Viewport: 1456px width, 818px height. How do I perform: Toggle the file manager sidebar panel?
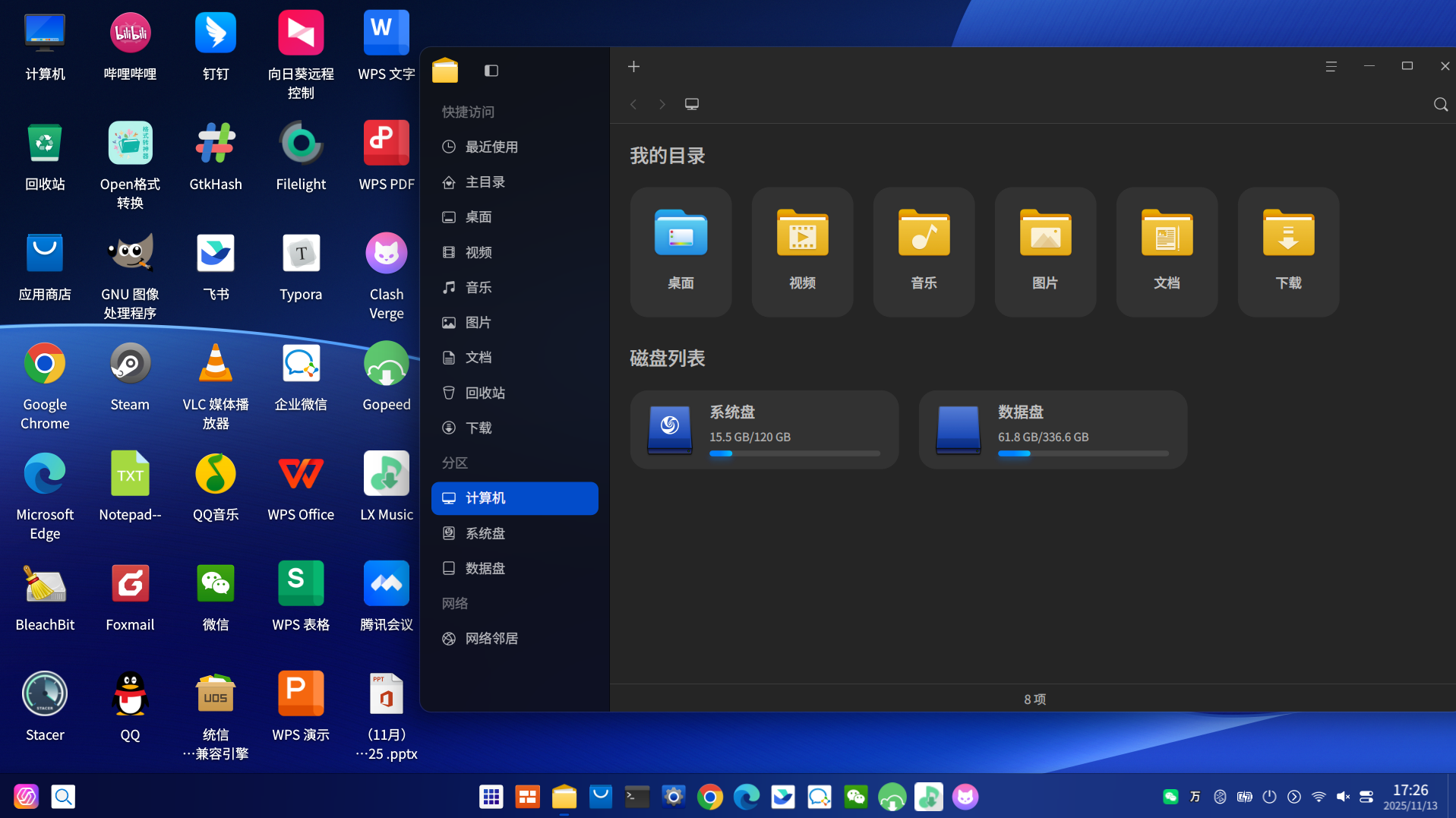(x=491, y=71)
